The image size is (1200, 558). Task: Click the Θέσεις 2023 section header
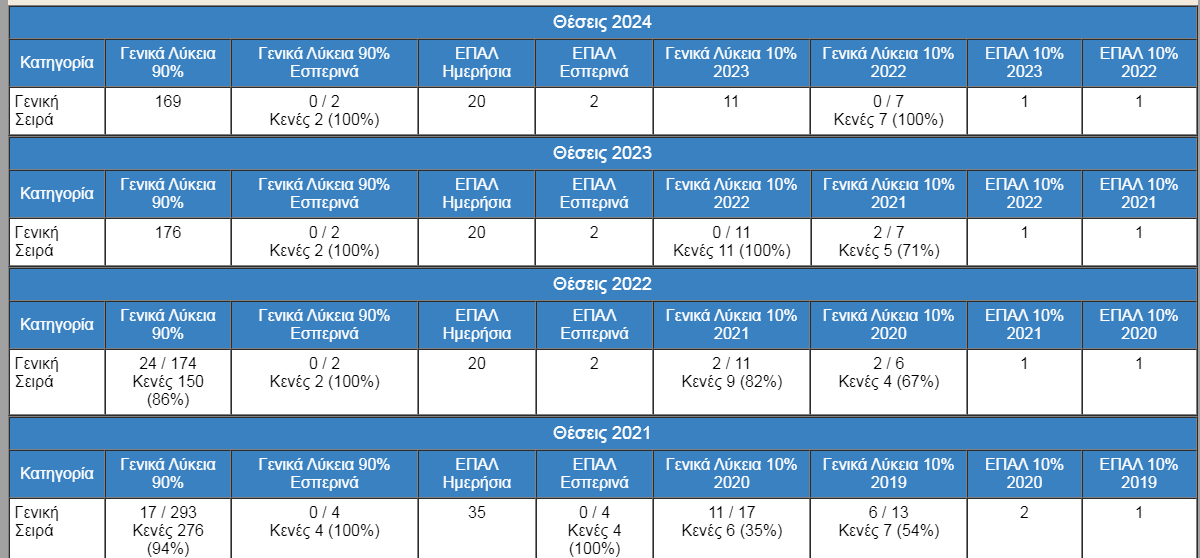[602, 153]
